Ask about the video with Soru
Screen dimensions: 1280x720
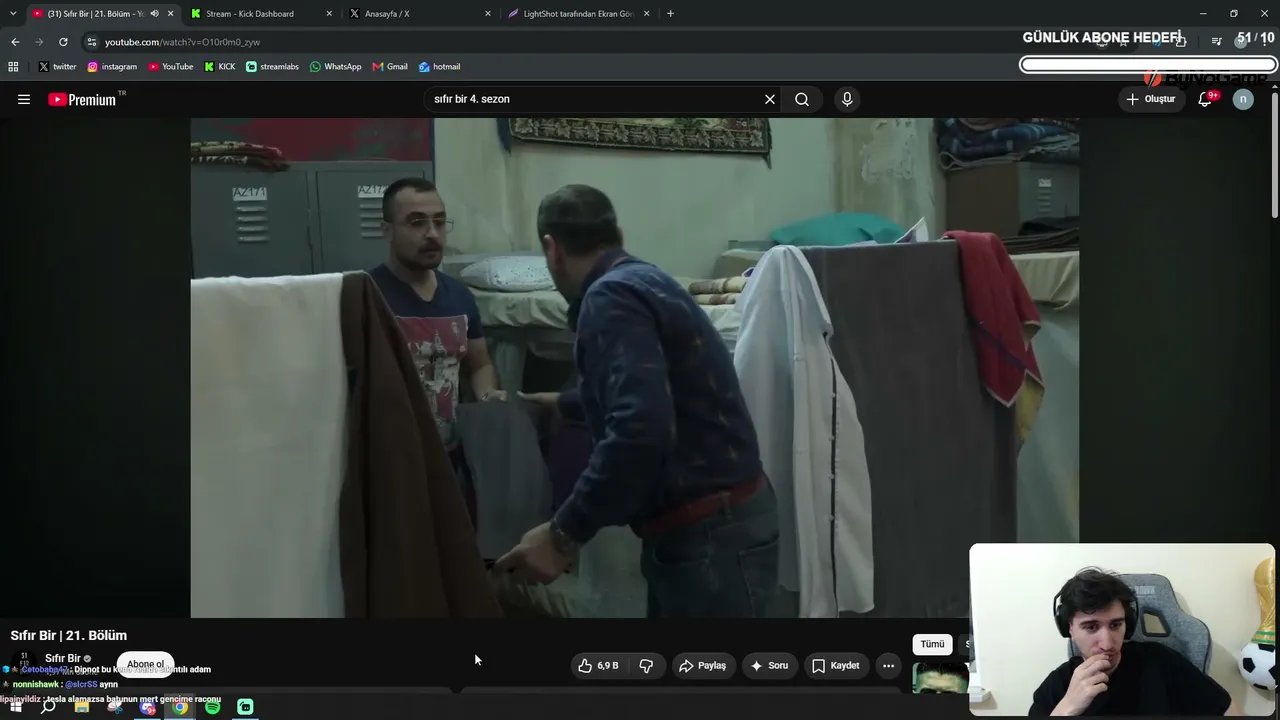pyautogui.click(x=770, y=665)
